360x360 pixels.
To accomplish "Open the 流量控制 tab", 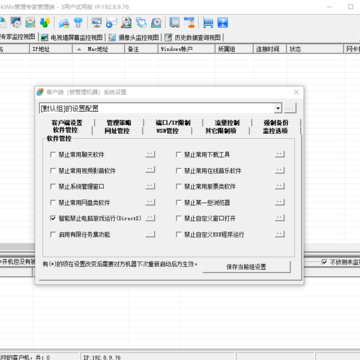I will [227, 123].
